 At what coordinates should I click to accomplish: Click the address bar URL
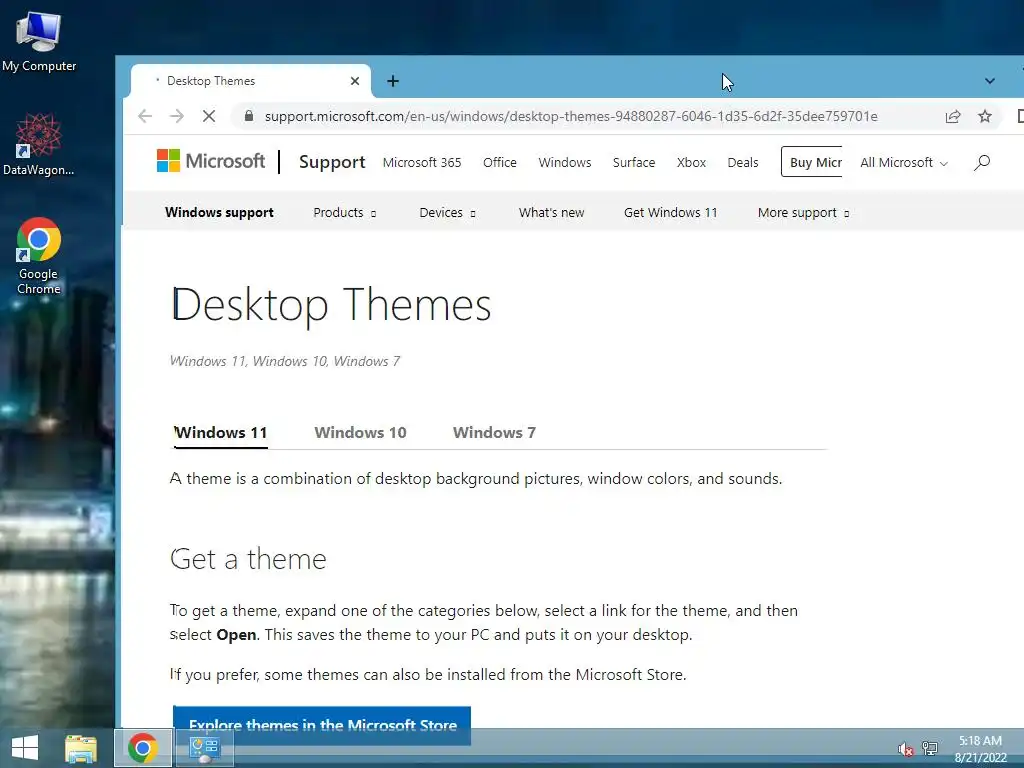(571, 116)
